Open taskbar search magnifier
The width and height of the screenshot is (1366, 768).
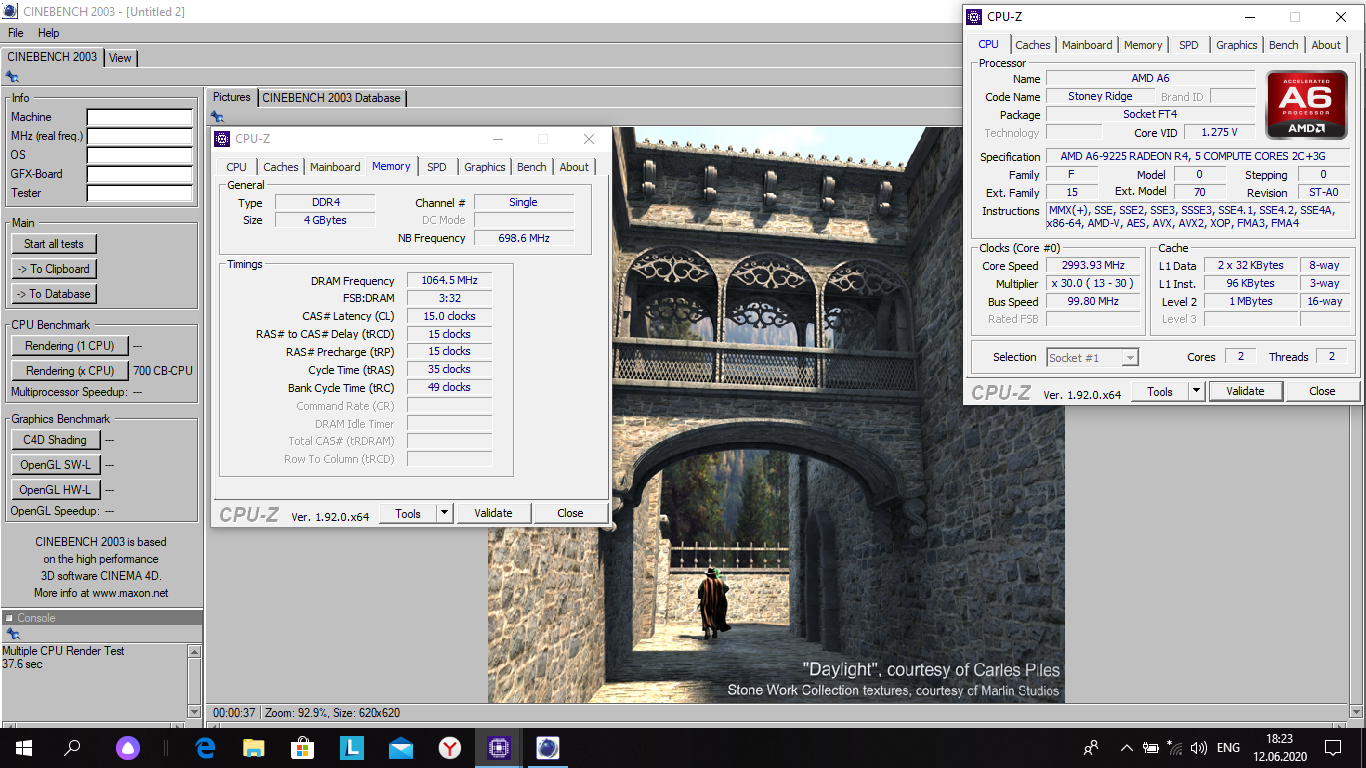[x=72, y=748]
